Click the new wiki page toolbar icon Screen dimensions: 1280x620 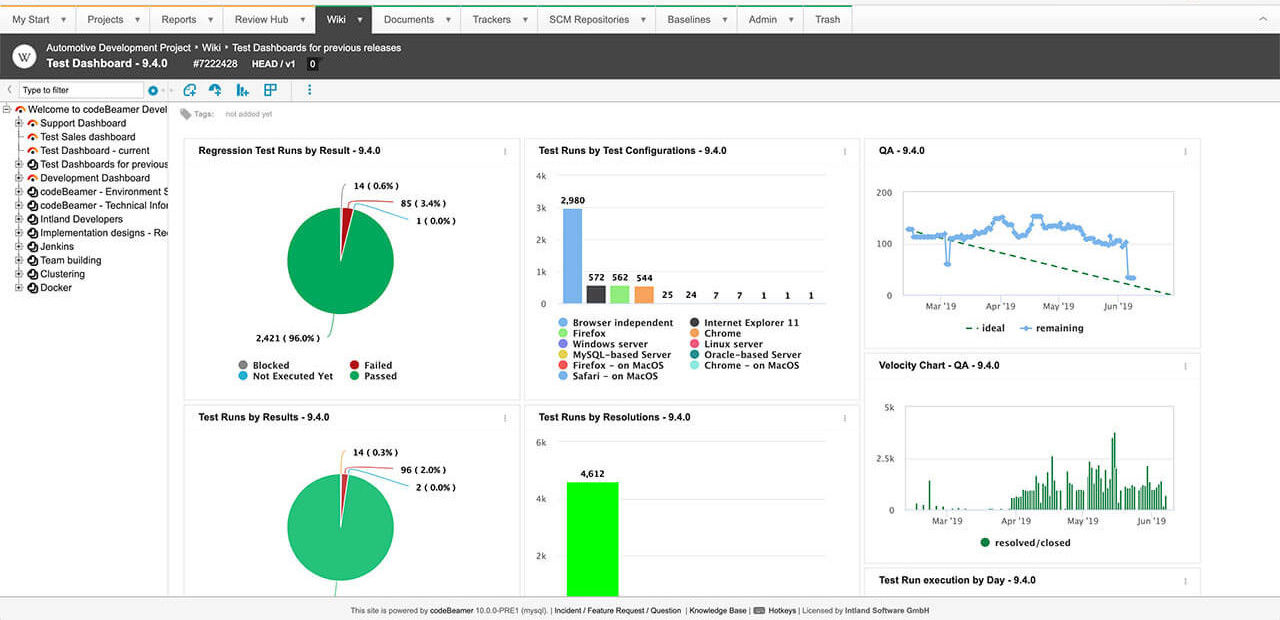point(189,90)
